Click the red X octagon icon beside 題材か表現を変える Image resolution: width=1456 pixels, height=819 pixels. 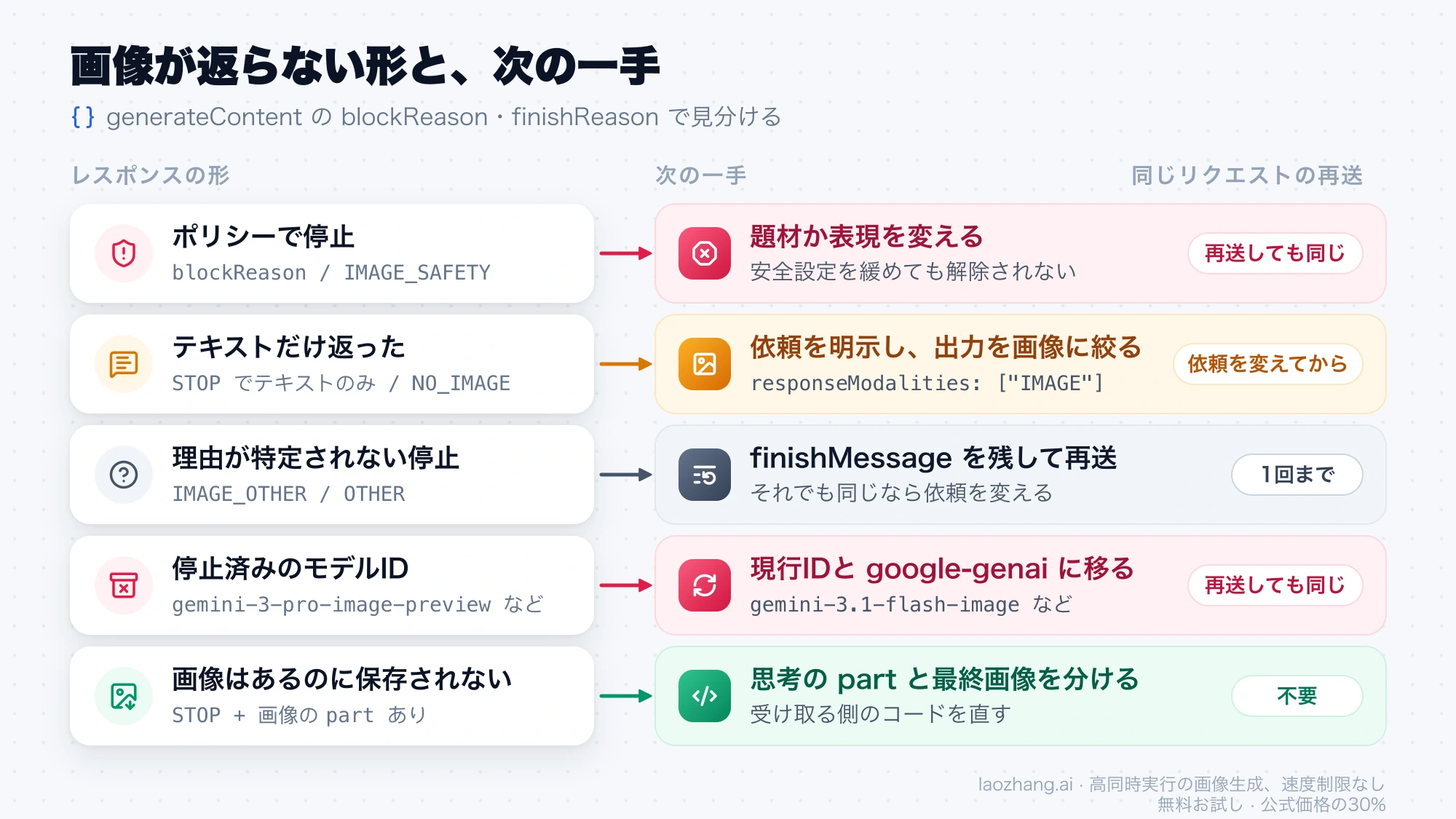point(705,253)
